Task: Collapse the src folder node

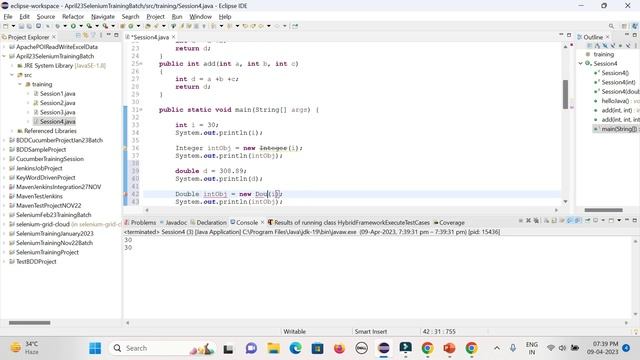Action: [x=12, y=75]
